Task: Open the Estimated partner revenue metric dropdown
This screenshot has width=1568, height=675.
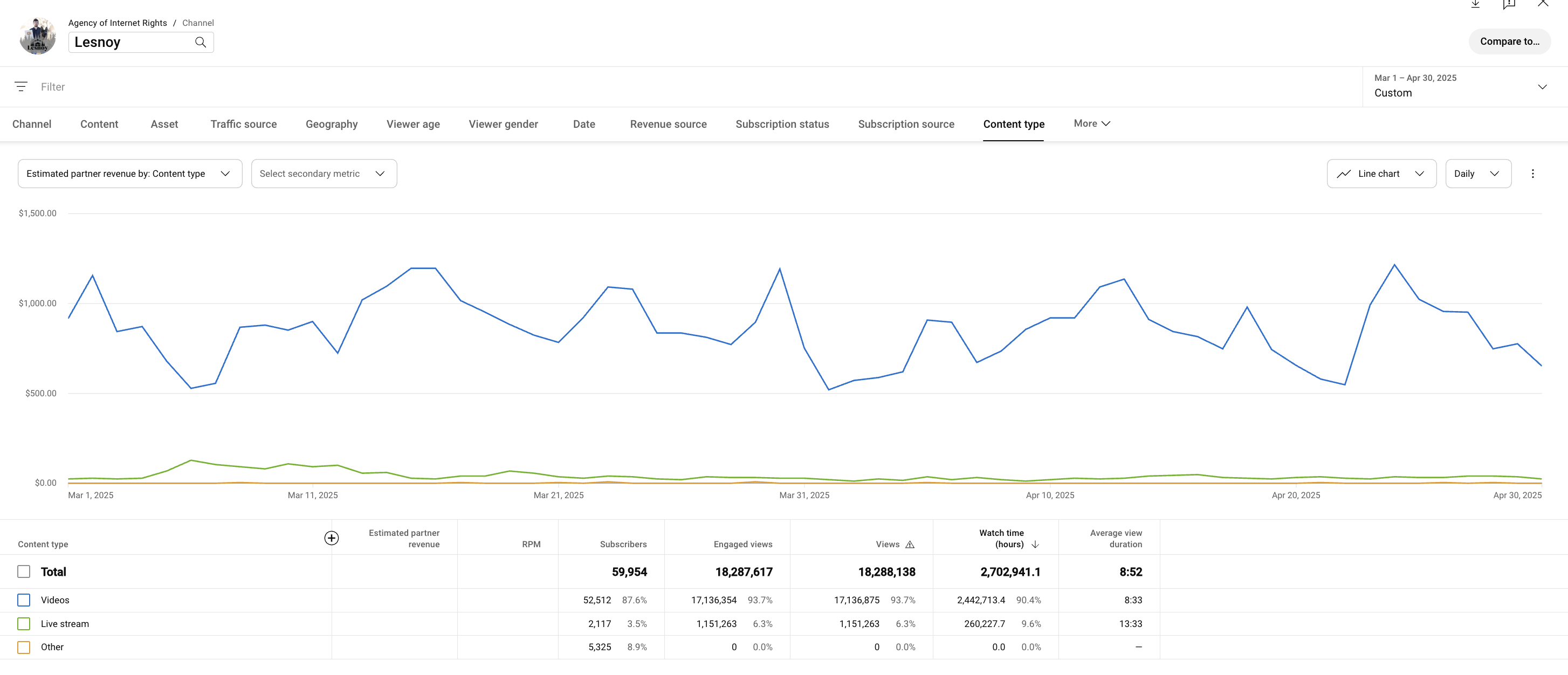Action: coord(129,174)
